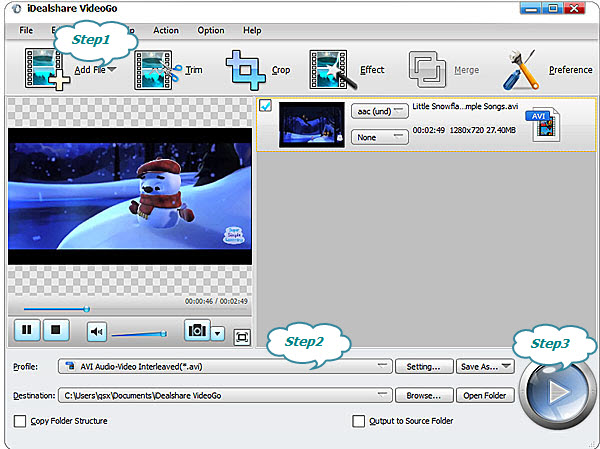Click the Preference label text
The width and height of the screenshot is (600, 449).
click(x=571, y=70)
